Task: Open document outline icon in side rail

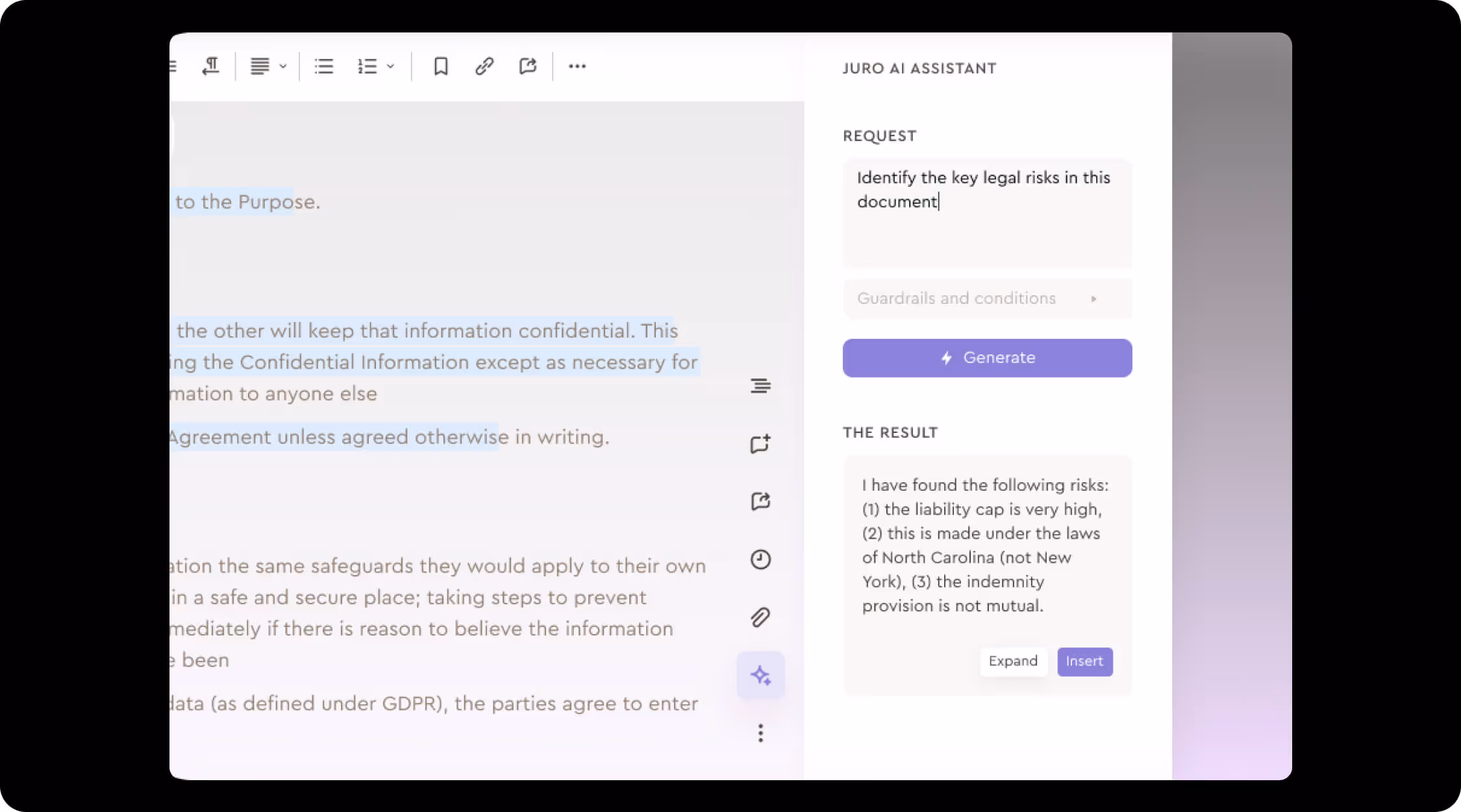Action: point(760,386)
